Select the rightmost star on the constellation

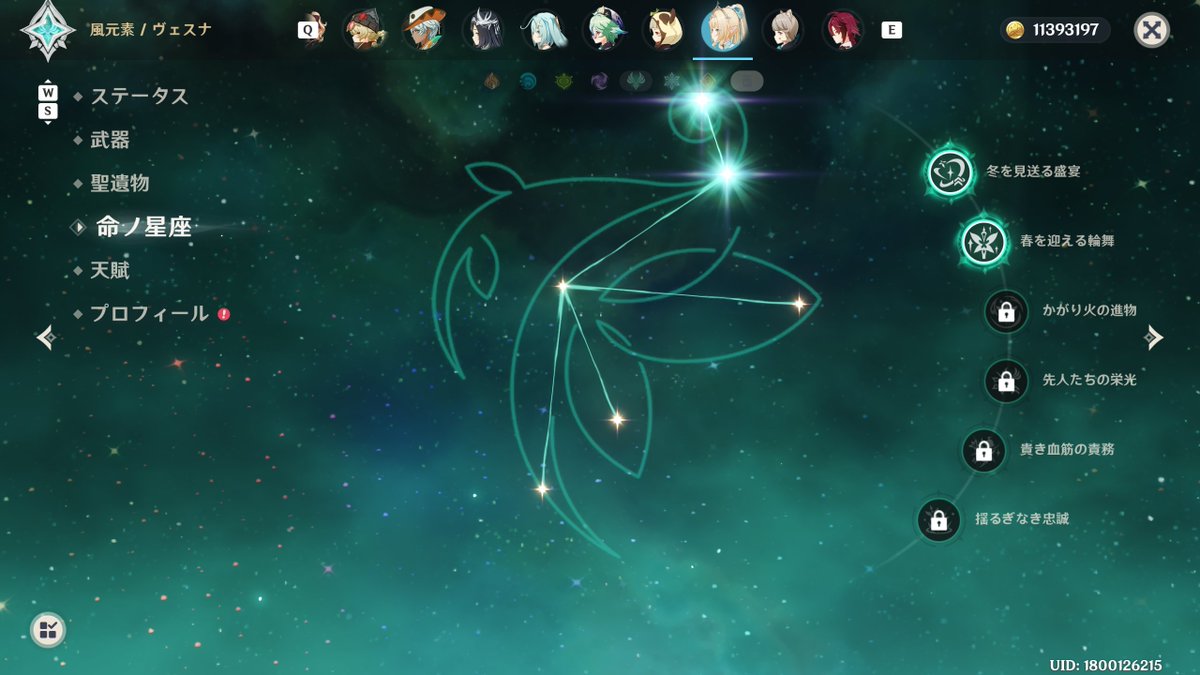[x=799, y=304]
